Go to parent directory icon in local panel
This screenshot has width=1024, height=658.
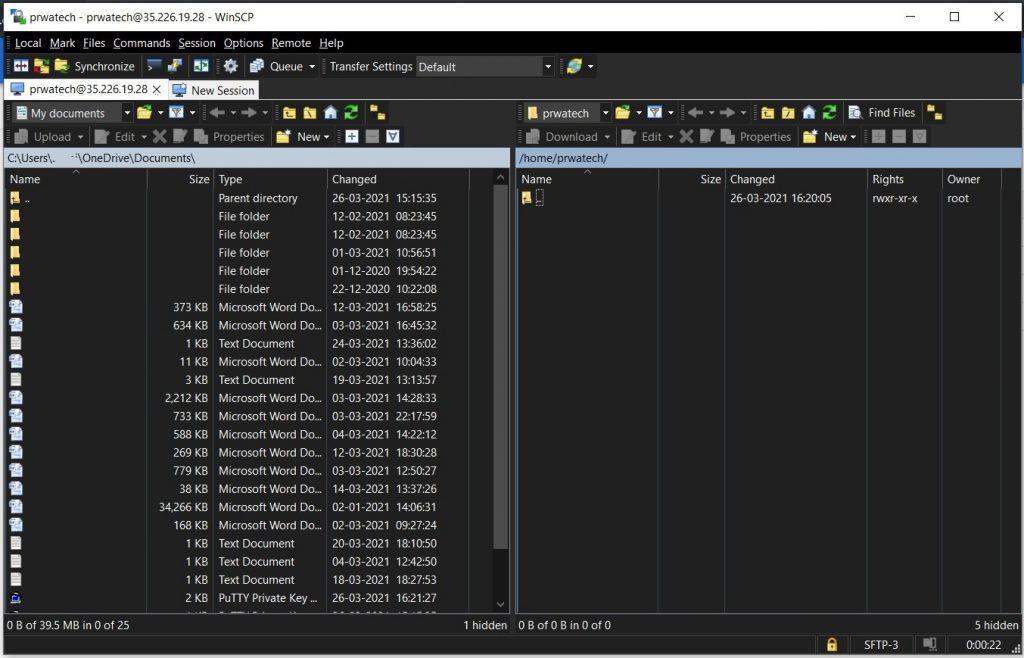pyautogui.click(x=289, y=113)
